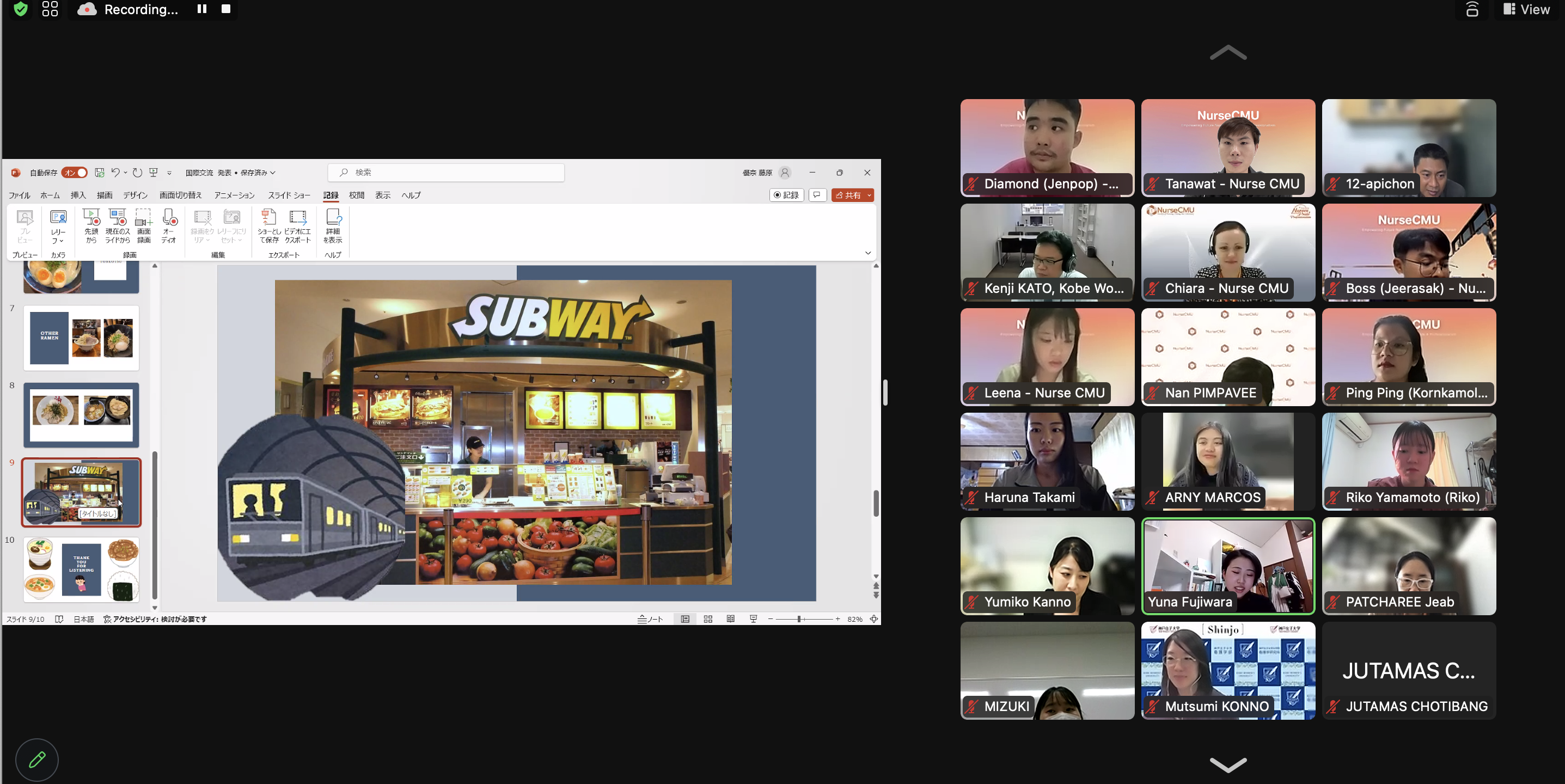Open the 共有 share dropdown arrow
This screenshot has height=784, width=1565.
pyautogui.click(x=870, y=195)
